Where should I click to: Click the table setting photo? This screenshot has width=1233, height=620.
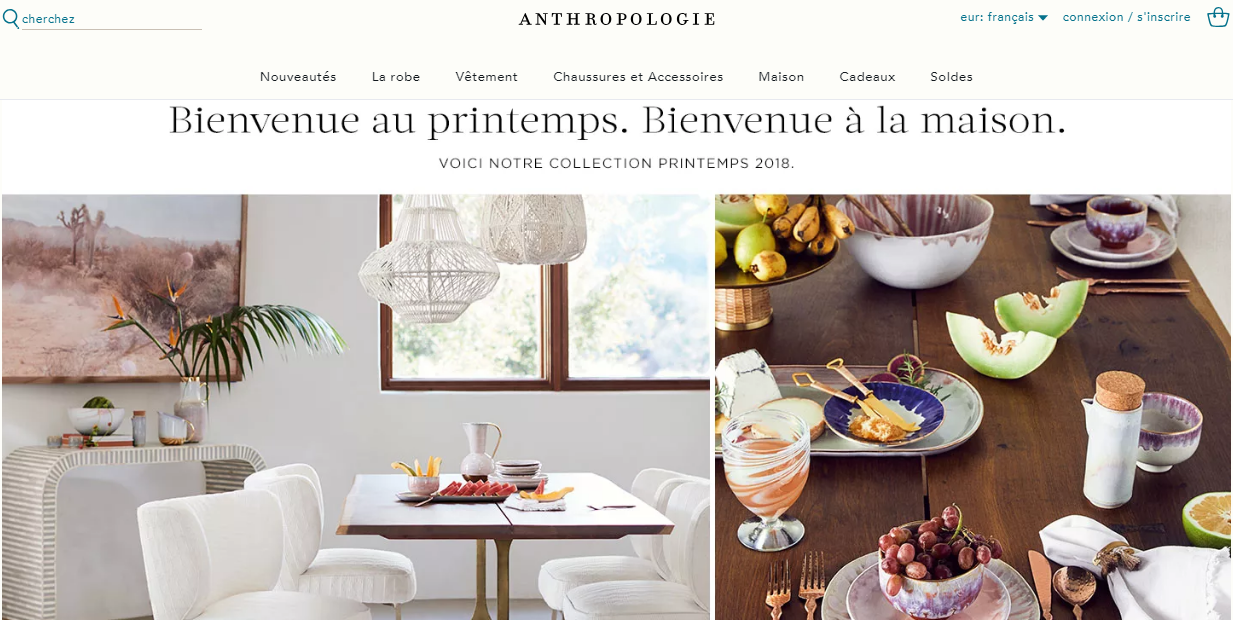pos(973,407)
